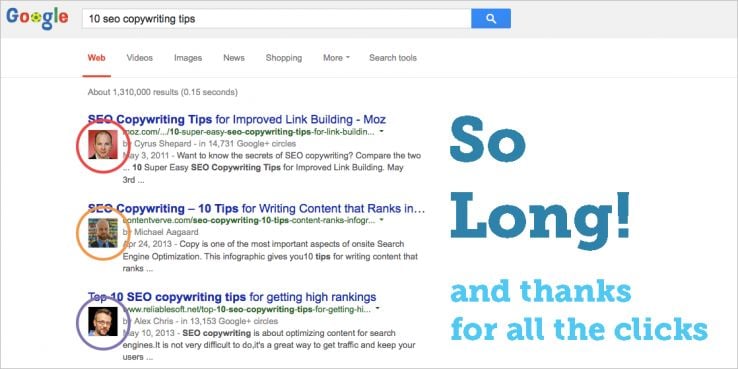The height and width of the screenshot is (369, 738).
Task: Click the blue magnifier search button
Action: (491, 19)
